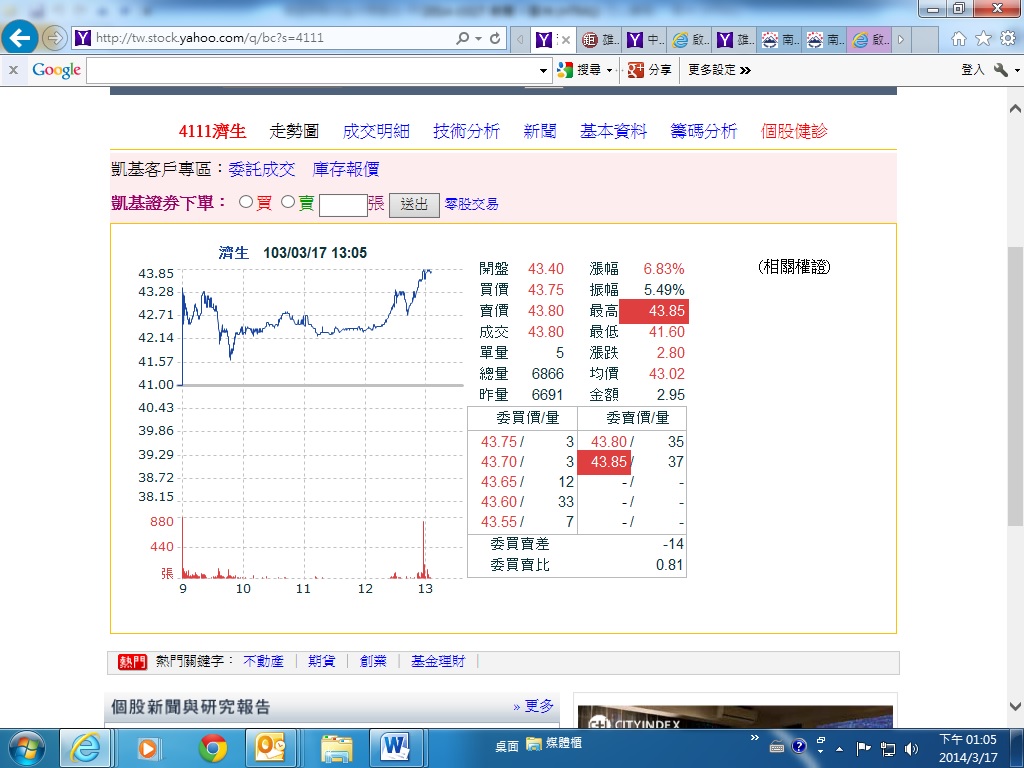Click the (相關權證) link
Screen dimensions: 1024x768
[794, 266]
